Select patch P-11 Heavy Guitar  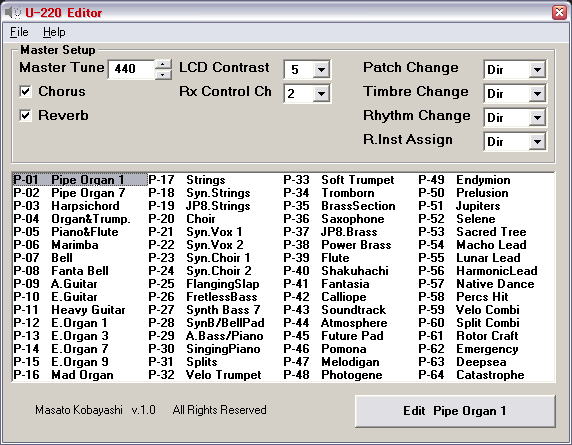coord(80,310)
